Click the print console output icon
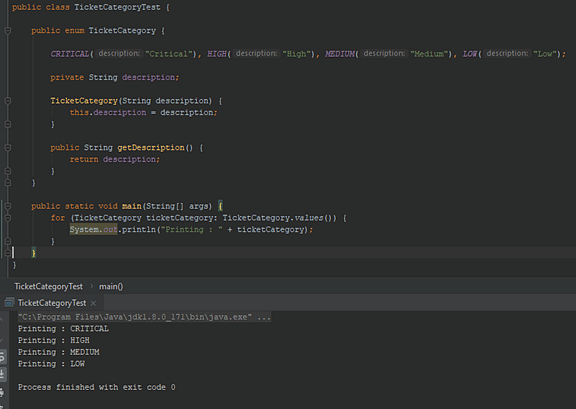The image size is (576, 409). click(x=2, y=392)
